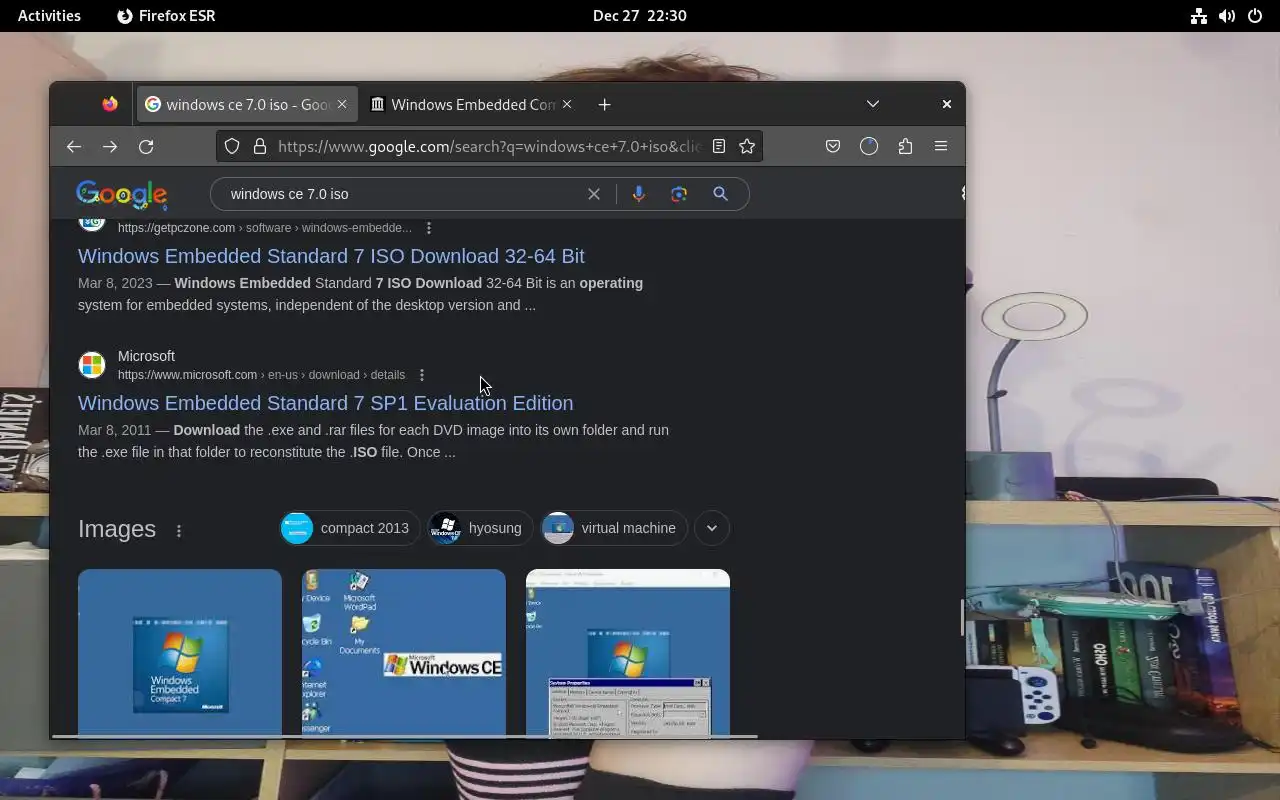
Task: Click the Microsoft site name text
Action: pos(146,356)
